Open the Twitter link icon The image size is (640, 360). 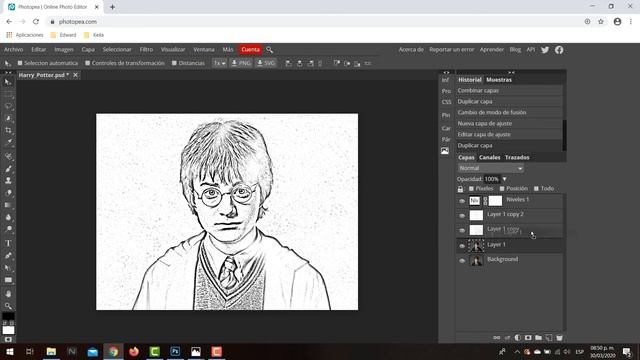(545, 50)
